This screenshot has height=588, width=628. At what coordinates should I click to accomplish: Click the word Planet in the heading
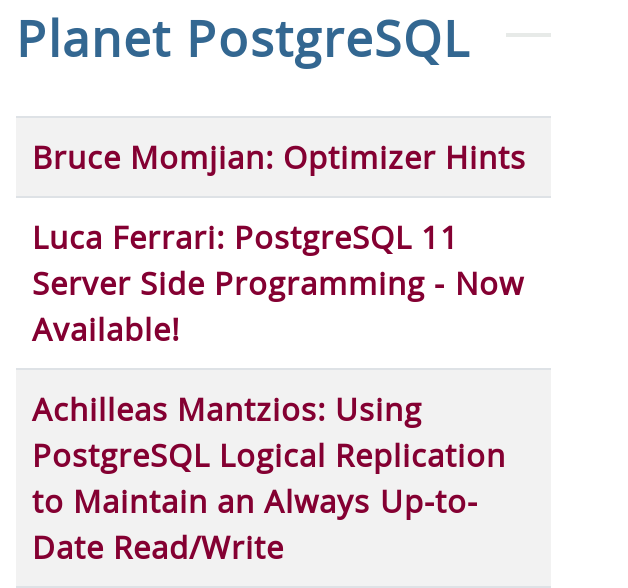[x=95, y=39]
